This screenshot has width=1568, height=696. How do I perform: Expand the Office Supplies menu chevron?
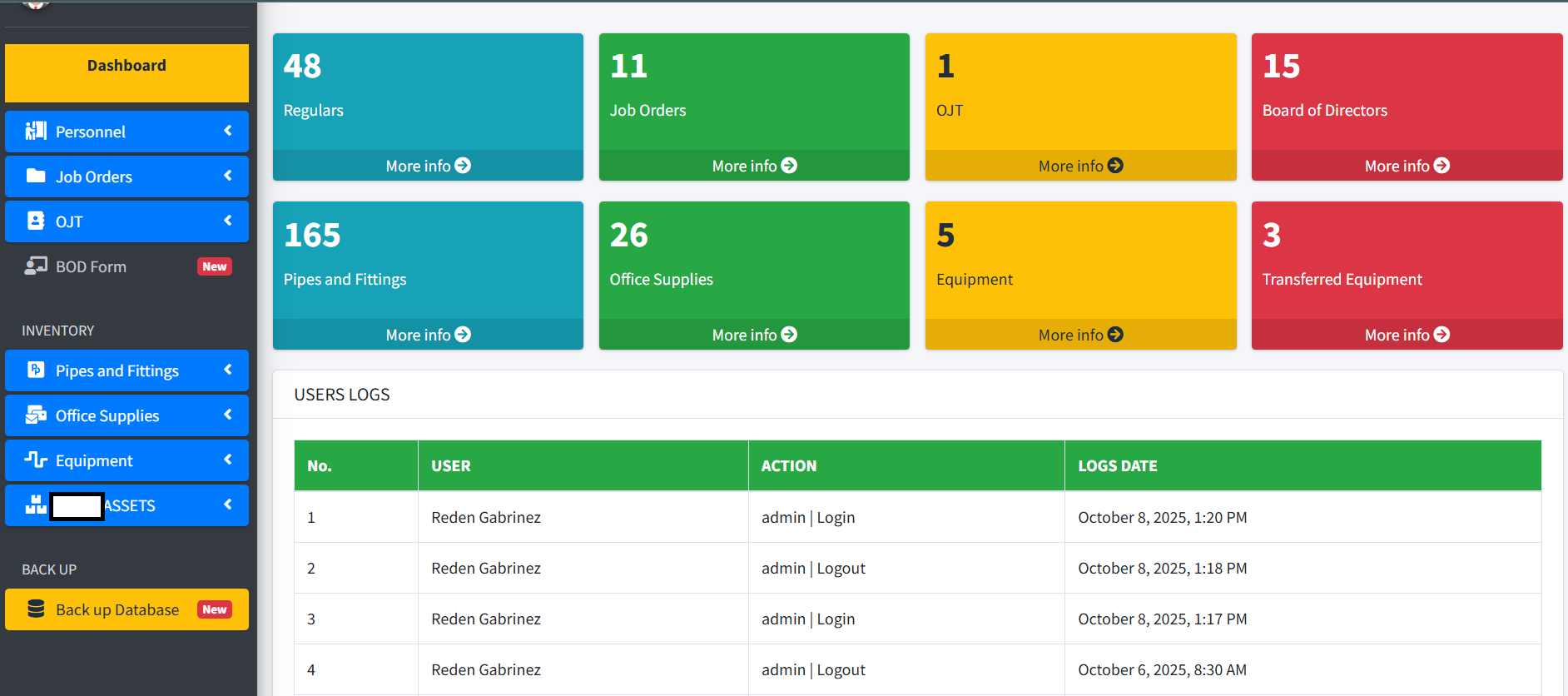tap(228, 415)
